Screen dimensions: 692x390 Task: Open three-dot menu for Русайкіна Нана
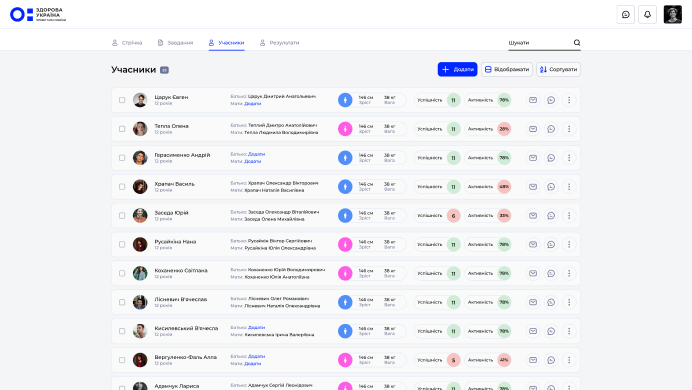pos(569,244)
